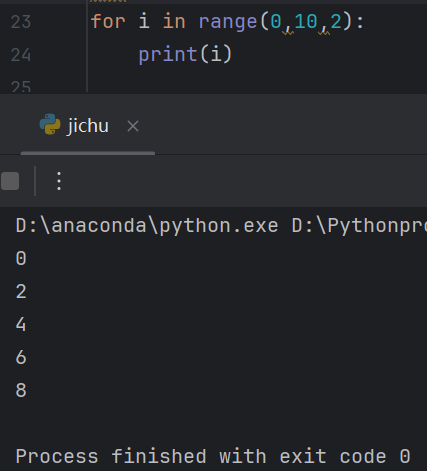Place cursor on range in line 23

228,22
